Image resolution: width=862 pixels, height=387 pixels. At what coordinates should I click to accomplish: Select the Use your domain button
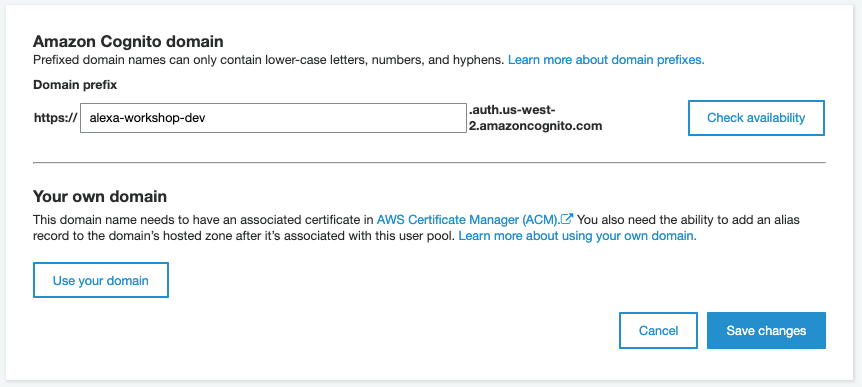(101, 280)
